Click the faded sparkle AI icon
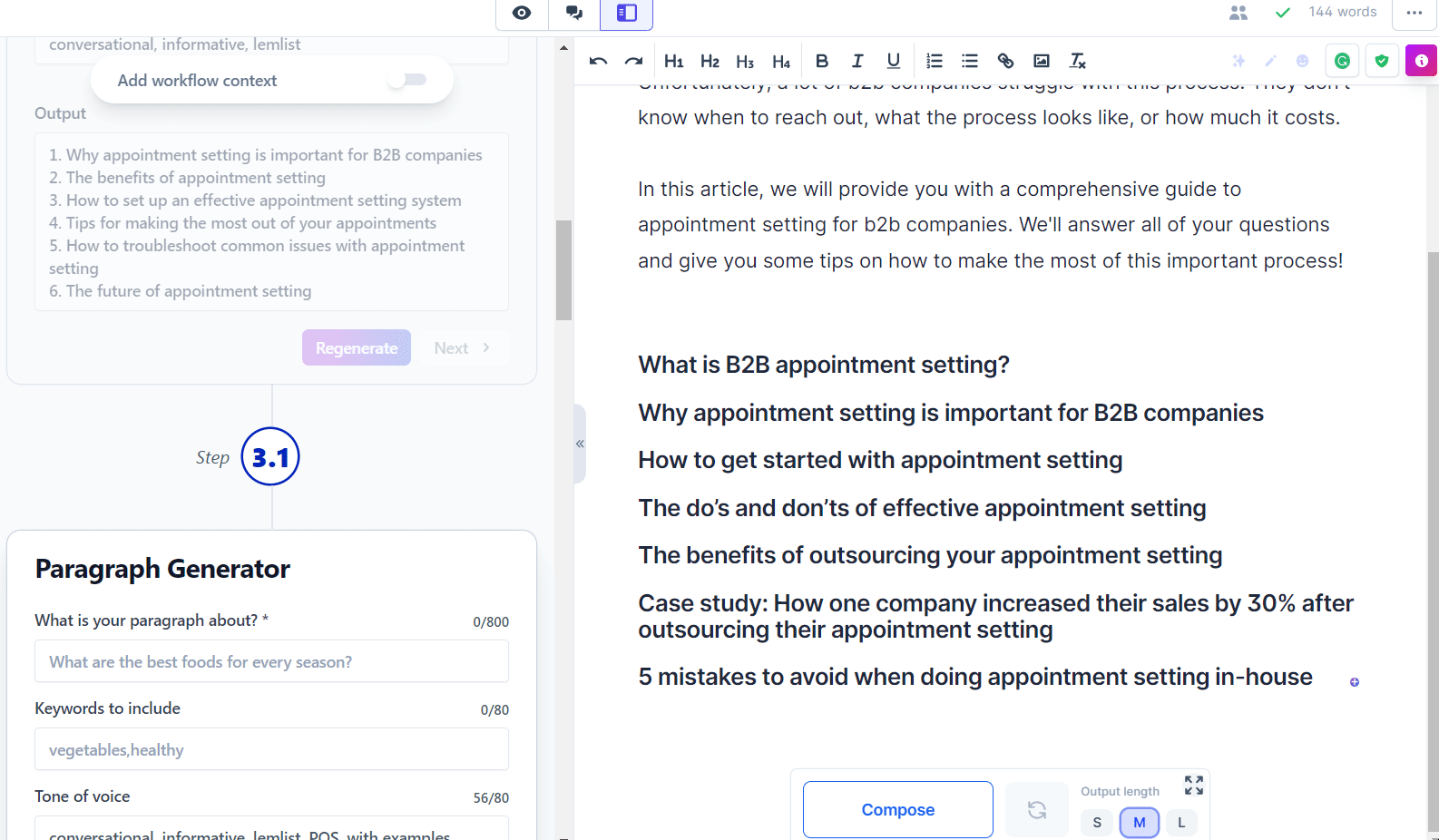The image size is (1439, 840). (1238, 61)
